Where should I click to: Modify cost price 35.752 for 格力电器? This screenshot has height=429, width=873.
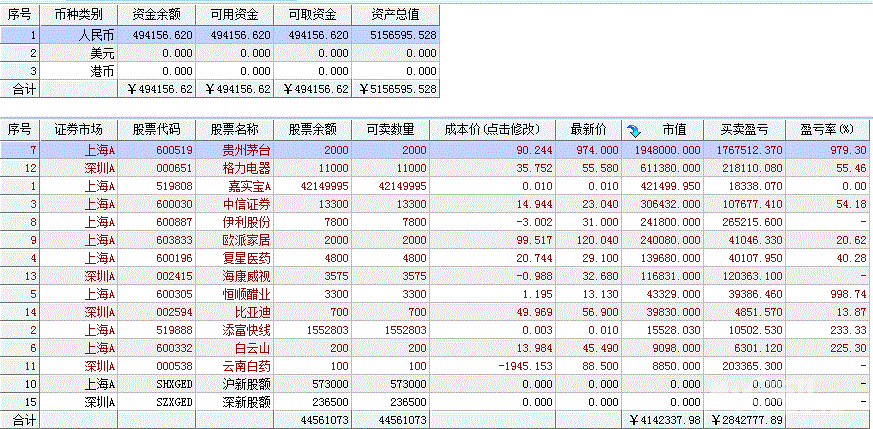534,168
